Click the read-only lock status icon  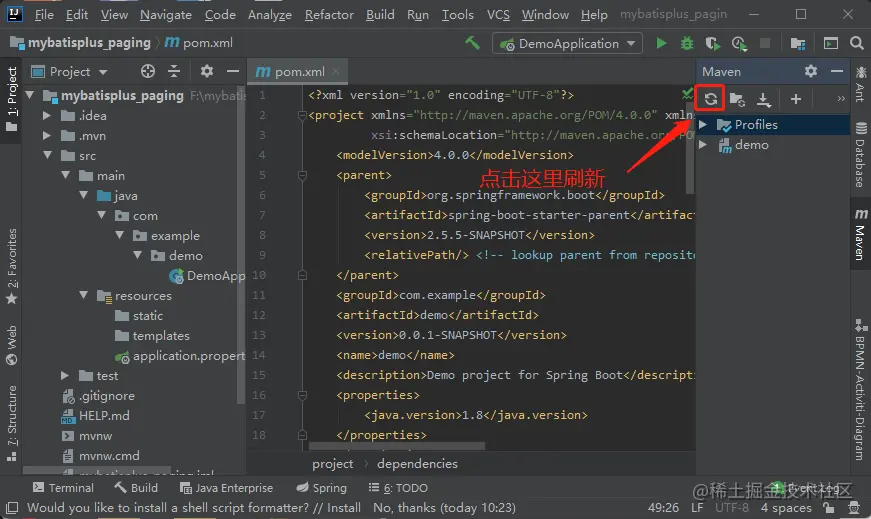tap(829, 507)
